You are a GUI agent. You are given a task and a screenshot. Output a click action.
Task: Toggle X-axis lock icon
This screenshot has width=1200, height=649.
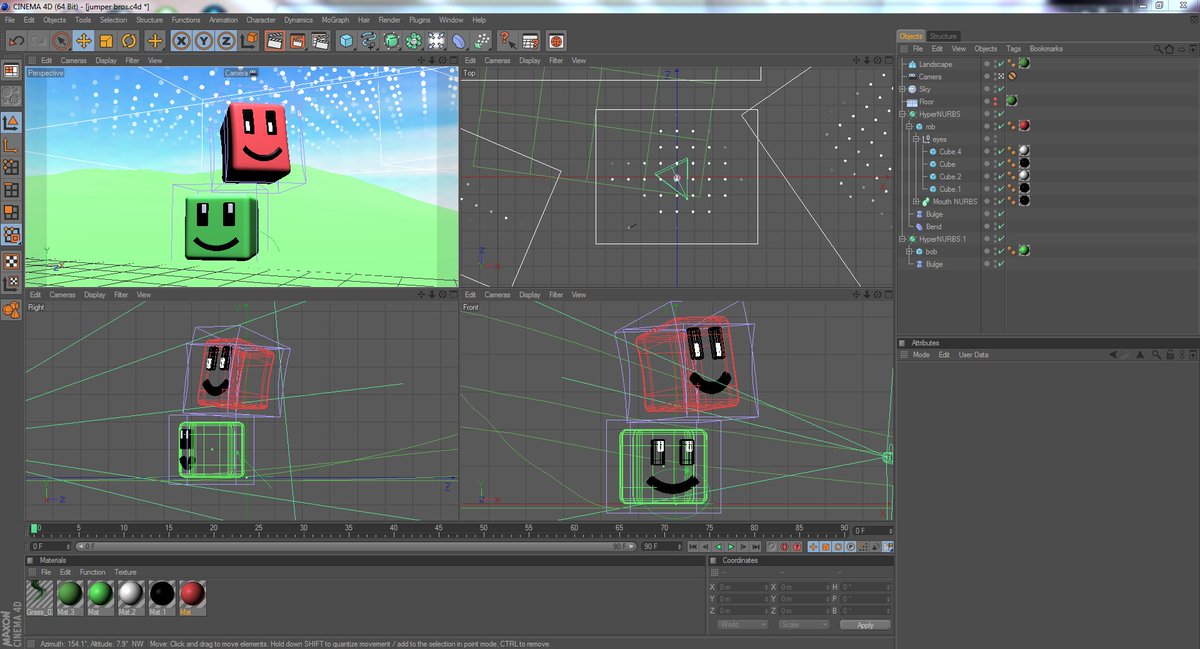pos(182,41)
